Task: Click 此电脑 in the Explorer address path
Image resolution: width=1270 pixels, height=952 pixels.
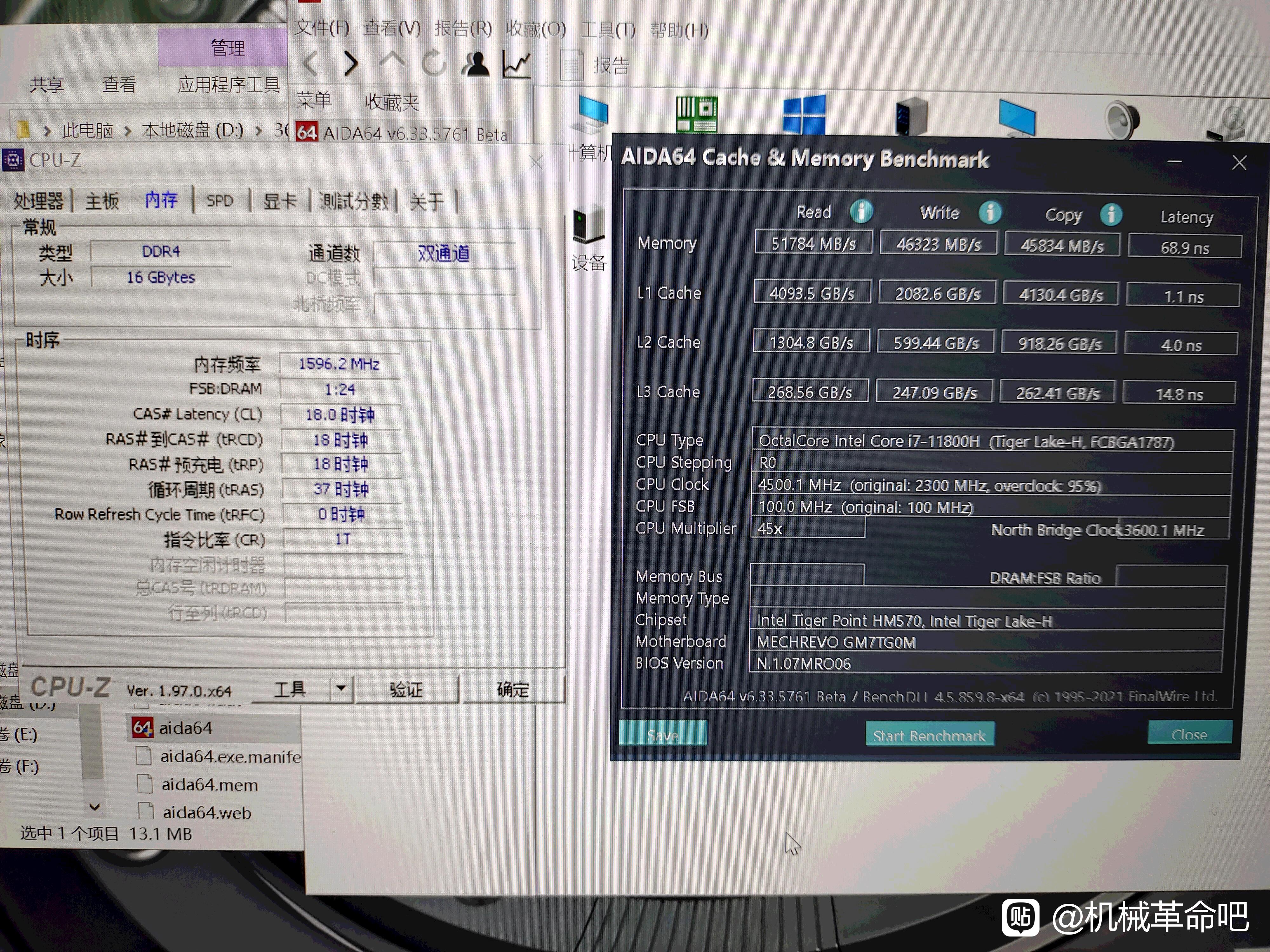Action: (88, 131)
